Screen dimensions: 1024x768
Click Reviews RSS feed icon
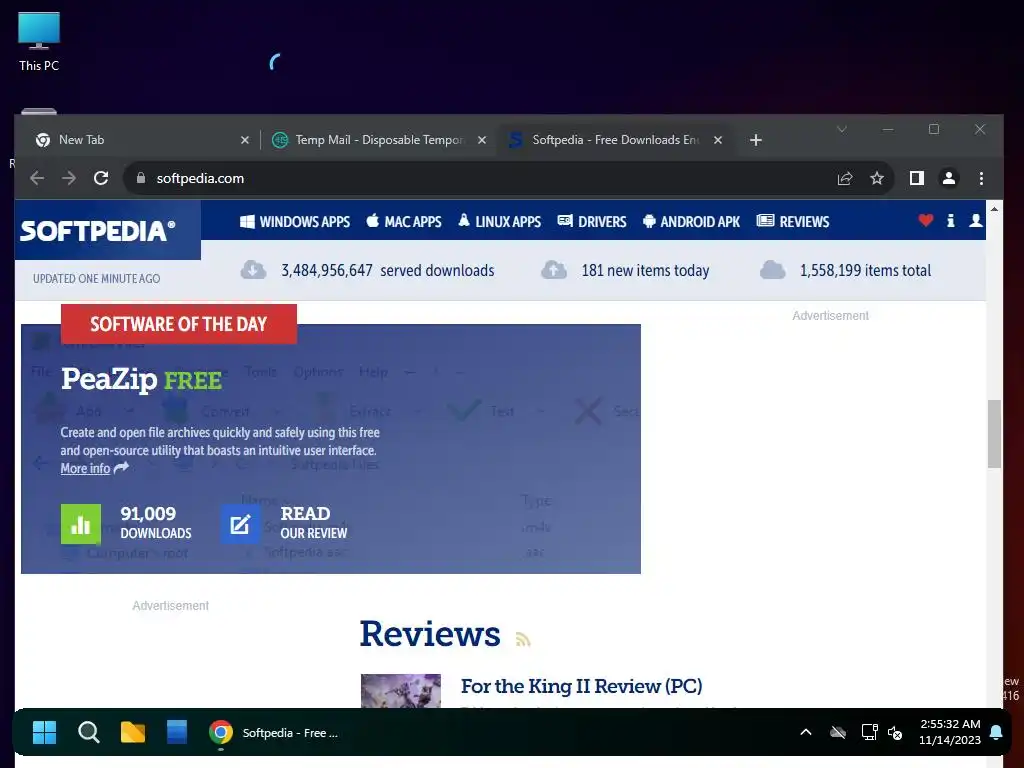(522, 639)
